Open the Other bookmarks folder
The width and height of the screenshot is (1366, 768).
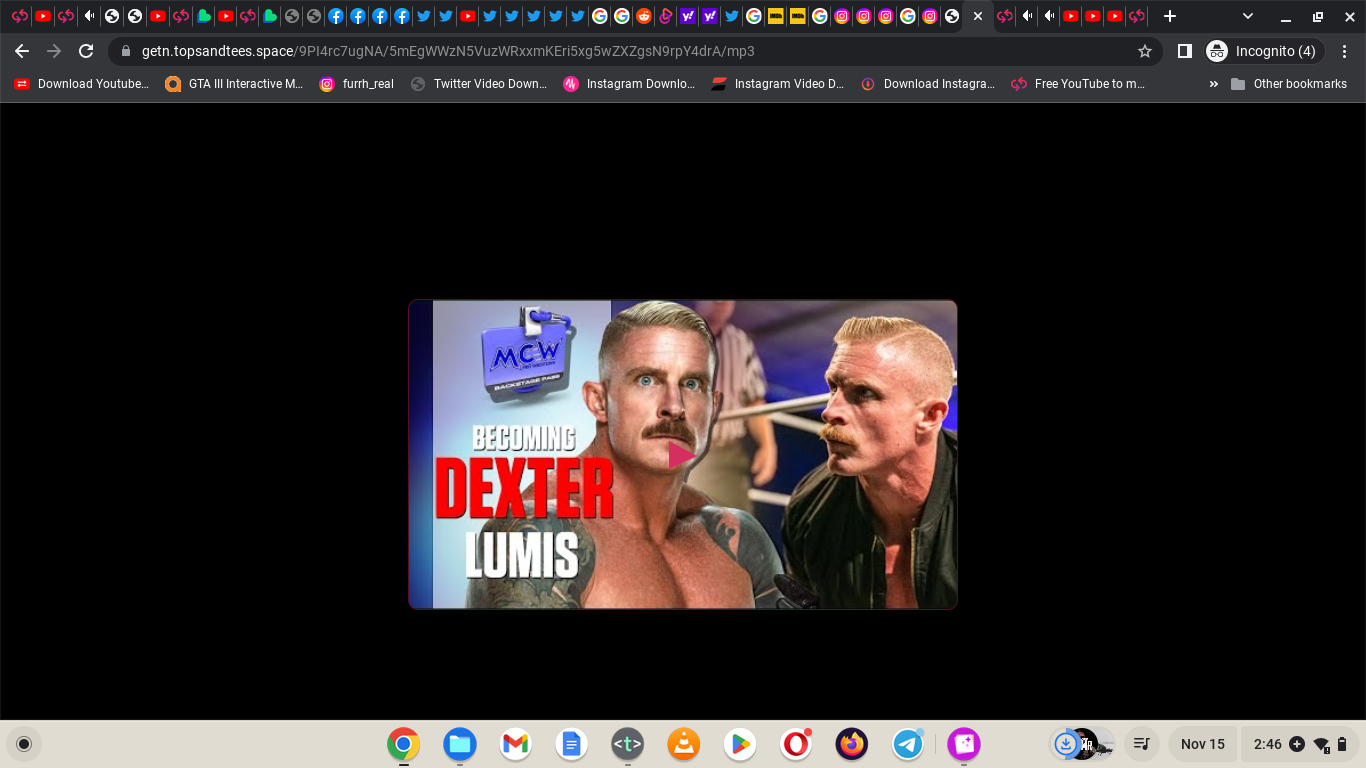[1289, 84]
